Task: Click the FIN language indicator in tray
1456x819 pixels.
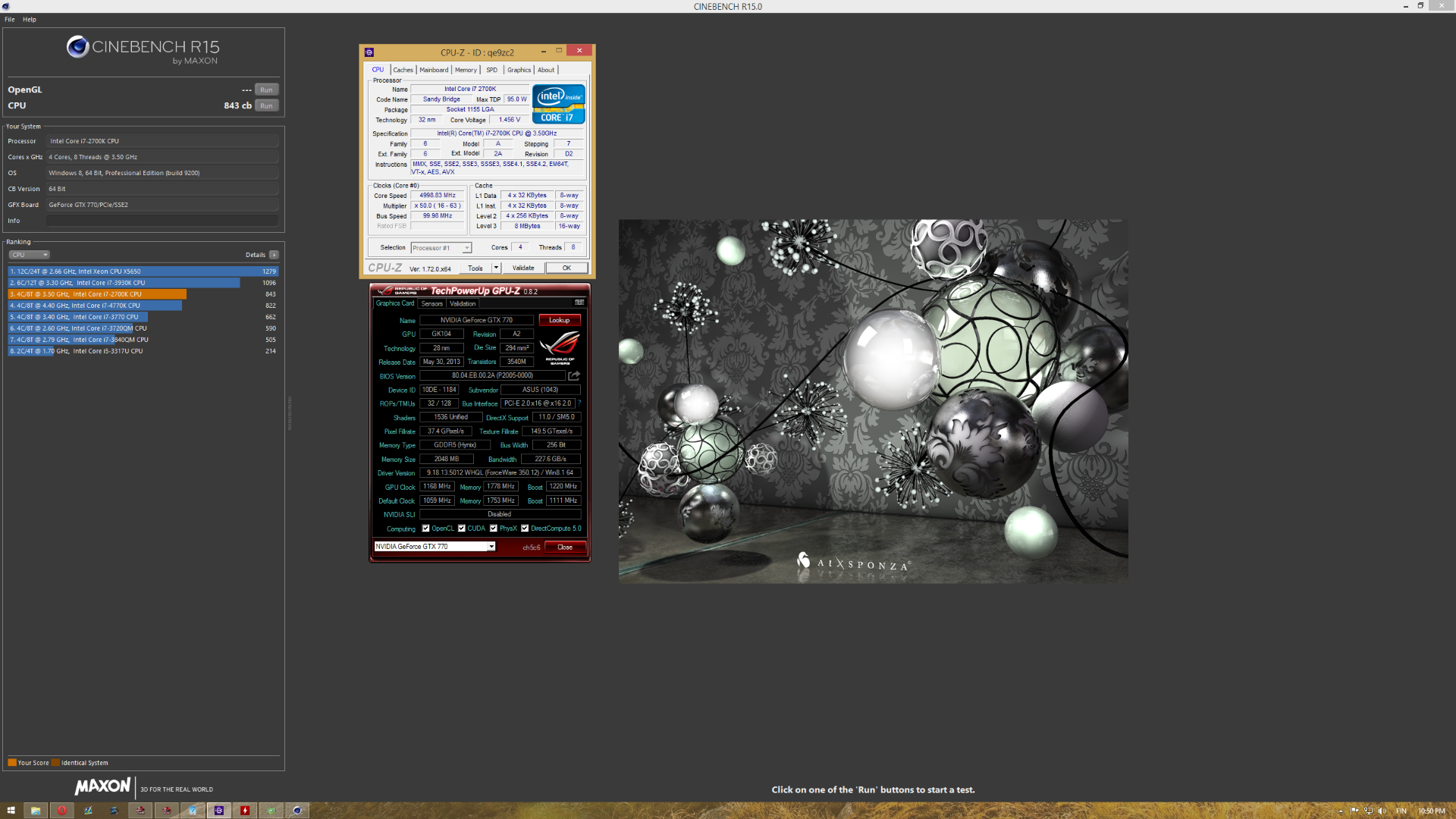Action: coord(1401,811)
